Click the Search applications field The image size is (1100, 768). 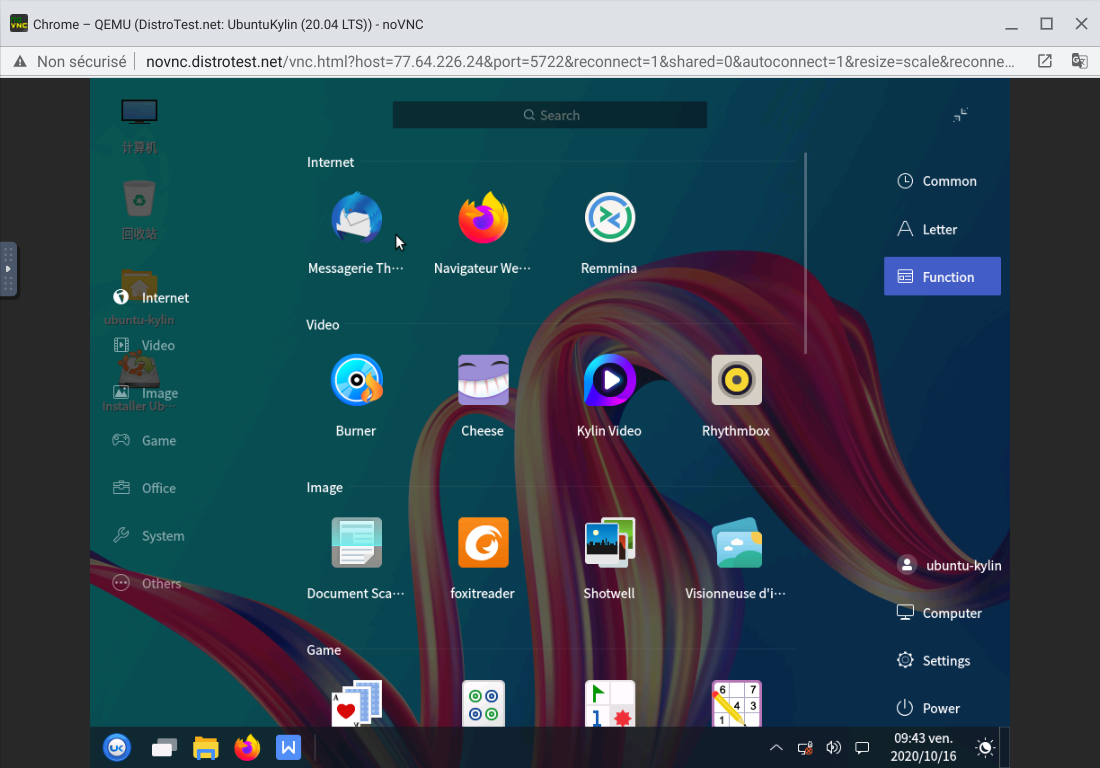point(550,115)
